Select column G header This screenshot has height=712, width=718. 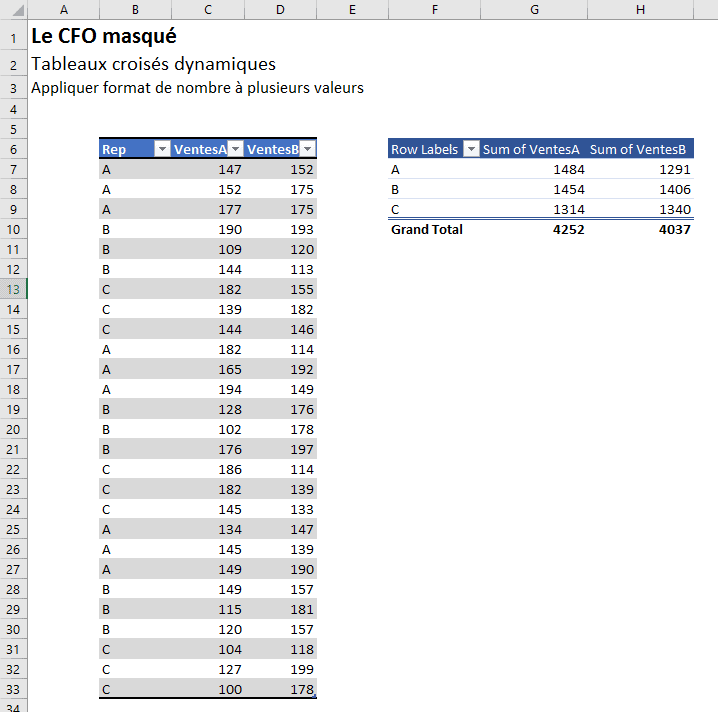pyautogui.click(x=534, y=9)
